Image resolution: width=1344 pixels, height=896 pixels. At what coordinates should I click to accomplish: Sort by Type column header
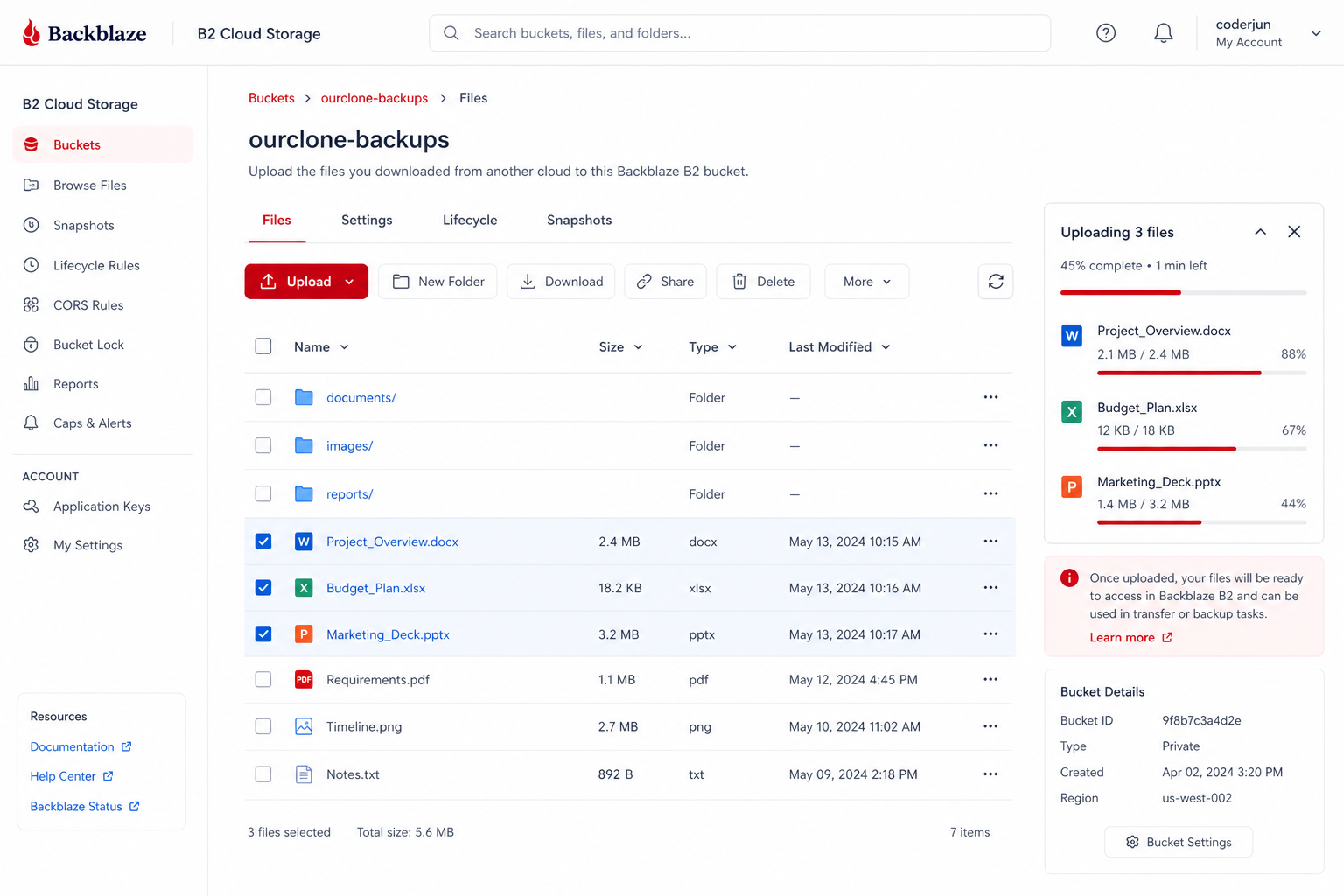tap(712, 347)
